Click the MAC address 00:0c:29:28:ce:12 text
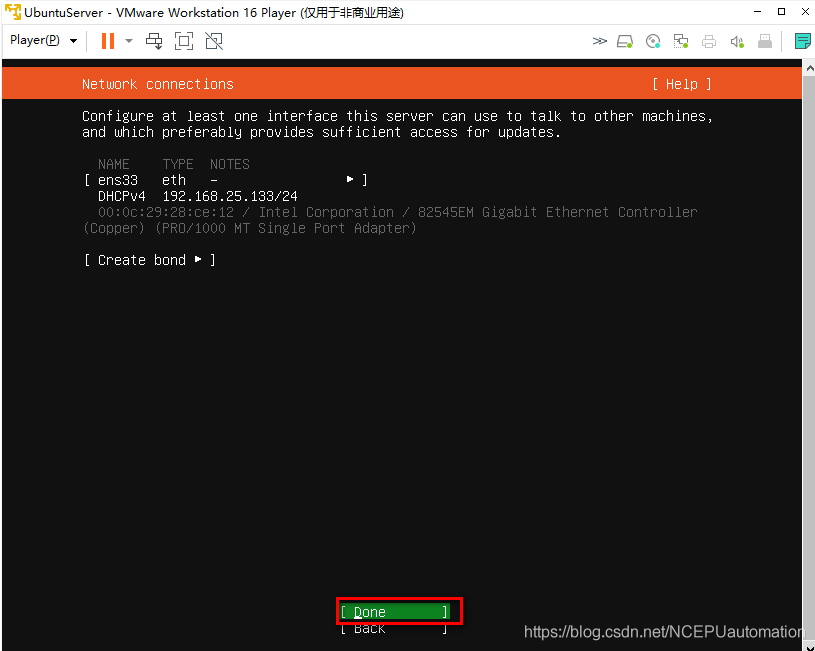The image size is (815, 651). pos(166,212)
